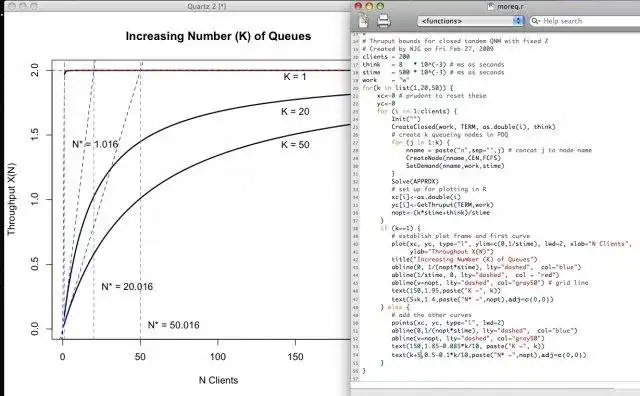The height and width of the screenshot is (396, 640).
Task: Click the 'K = 20' curve label in the plot
Action: coord(295,112)
